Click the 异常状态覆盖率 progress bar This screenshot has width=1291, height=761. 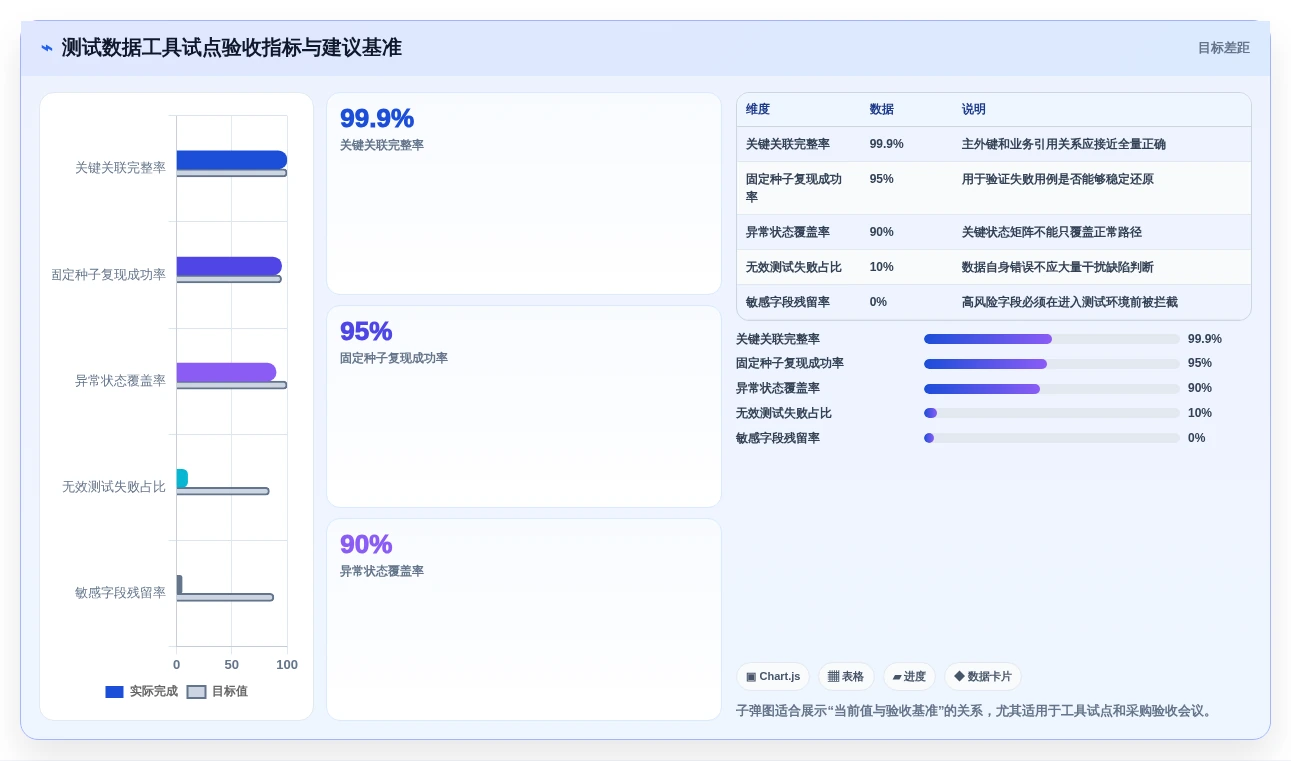click(1052, 389)
